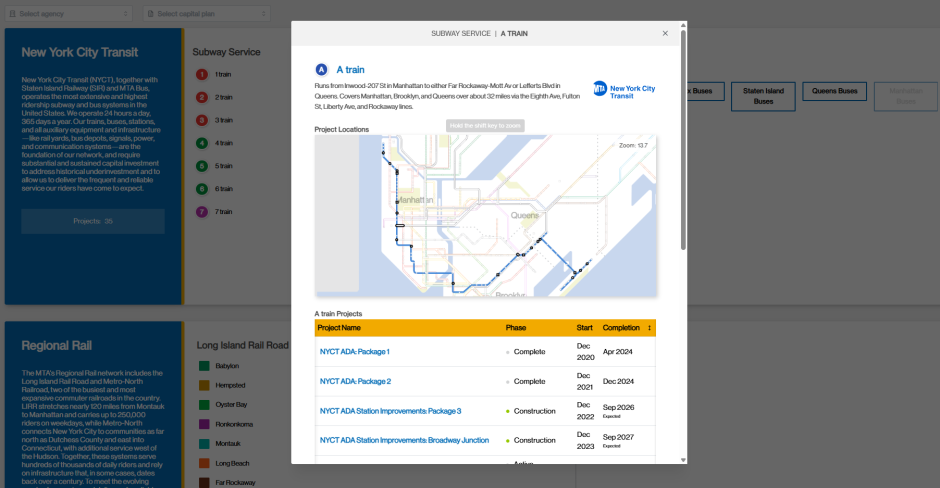The height and width of the screenshot is (488, 940).
Task: Select the 1 train red bullet
Action: coord(202,74)
